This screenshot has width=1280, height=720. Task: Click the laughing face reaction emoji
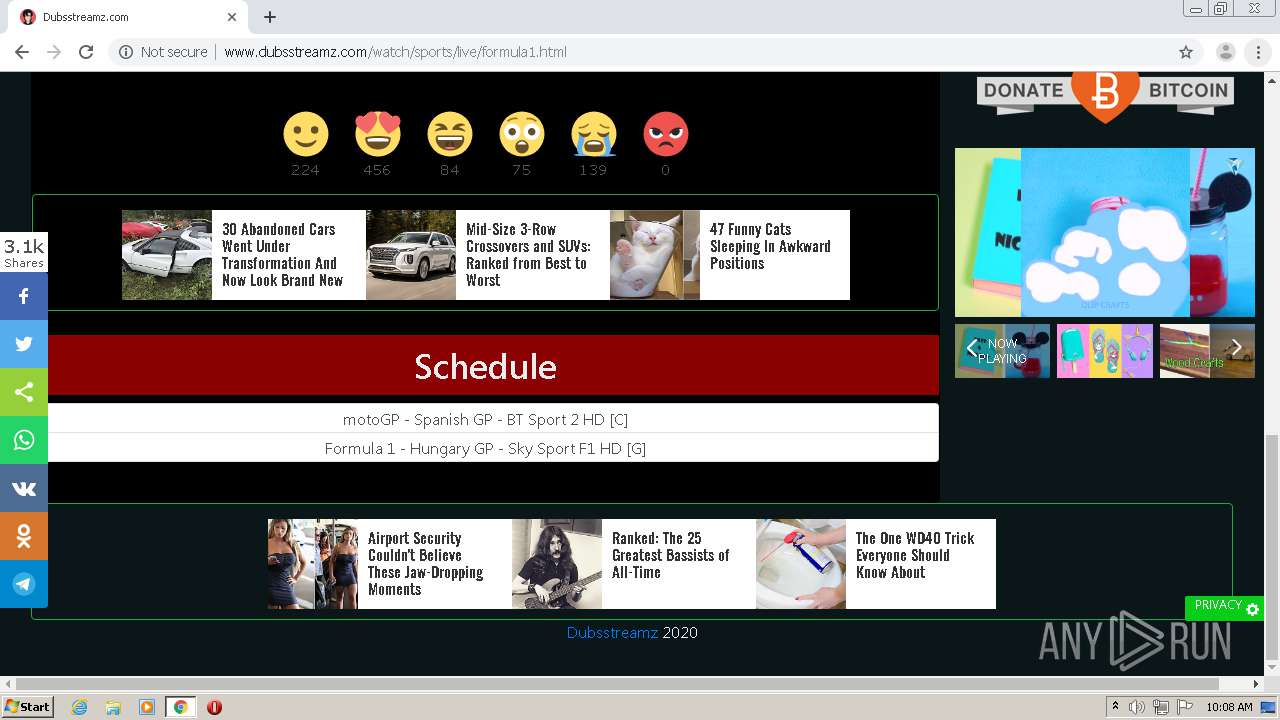pyautogui.click(x=449, y=134)
